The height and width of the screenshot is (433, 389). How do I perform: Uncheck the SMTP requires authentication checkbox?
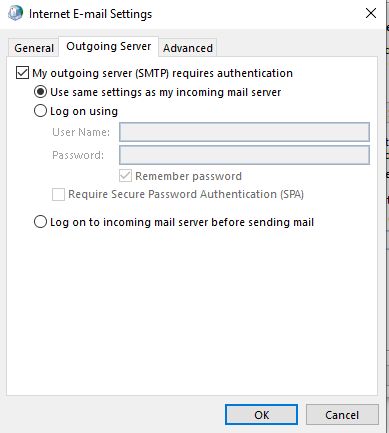pos(22,73)
